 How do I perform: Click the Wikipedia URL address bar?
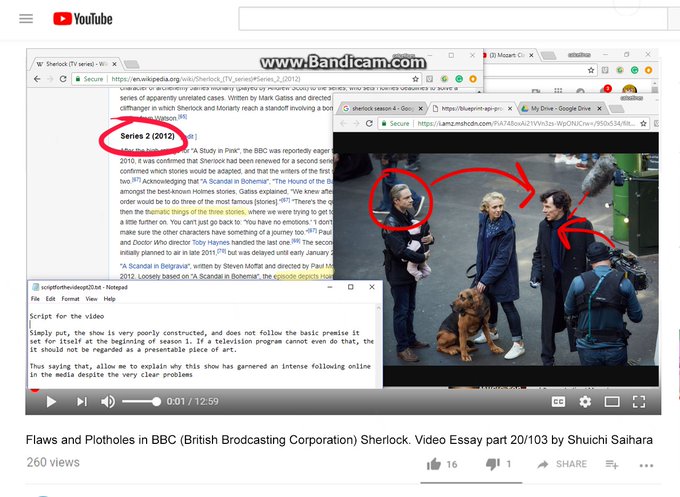click(x=245, y=79)
